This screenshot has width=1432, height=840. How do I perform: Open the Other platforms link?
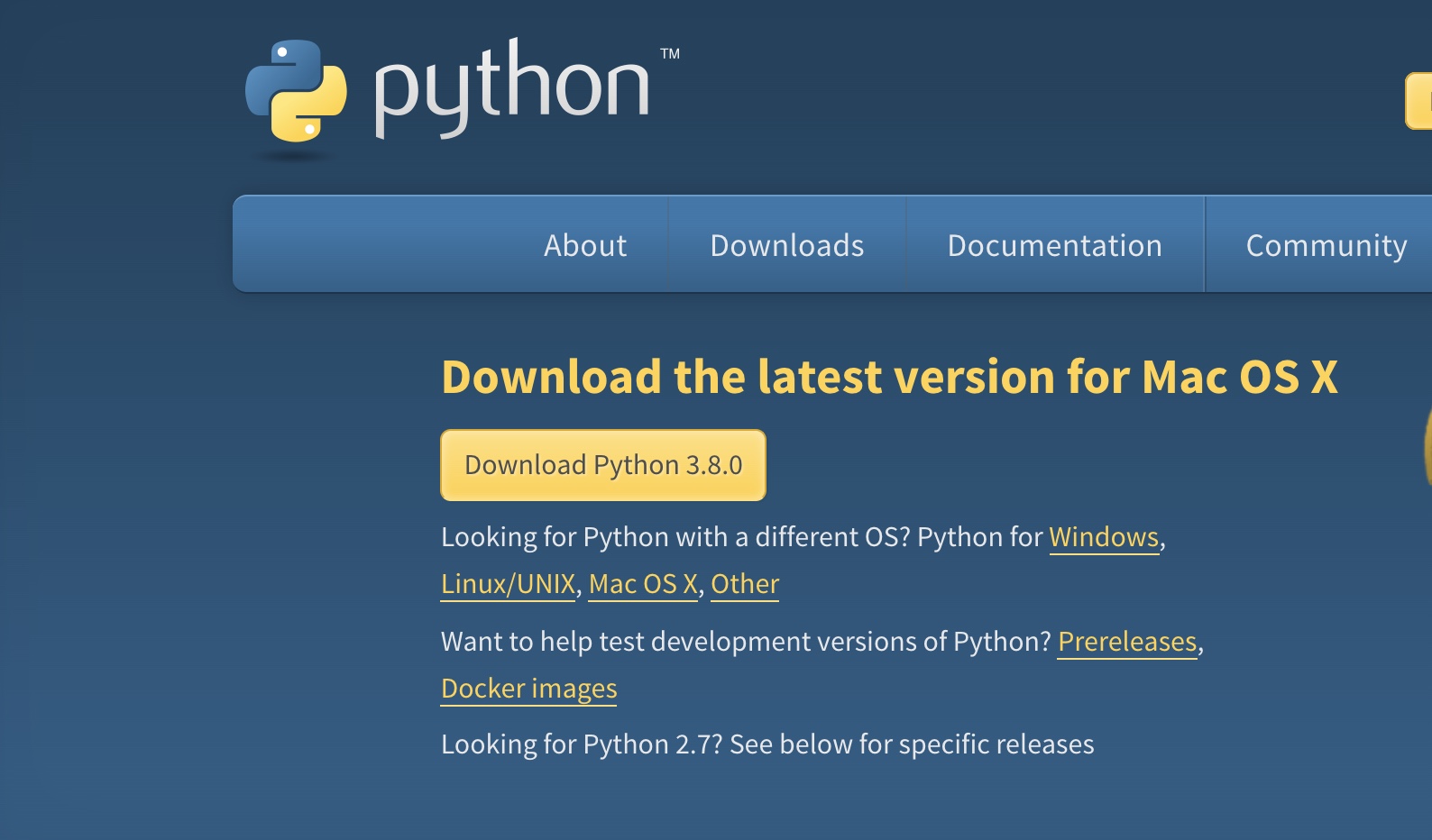coord(745,584)
